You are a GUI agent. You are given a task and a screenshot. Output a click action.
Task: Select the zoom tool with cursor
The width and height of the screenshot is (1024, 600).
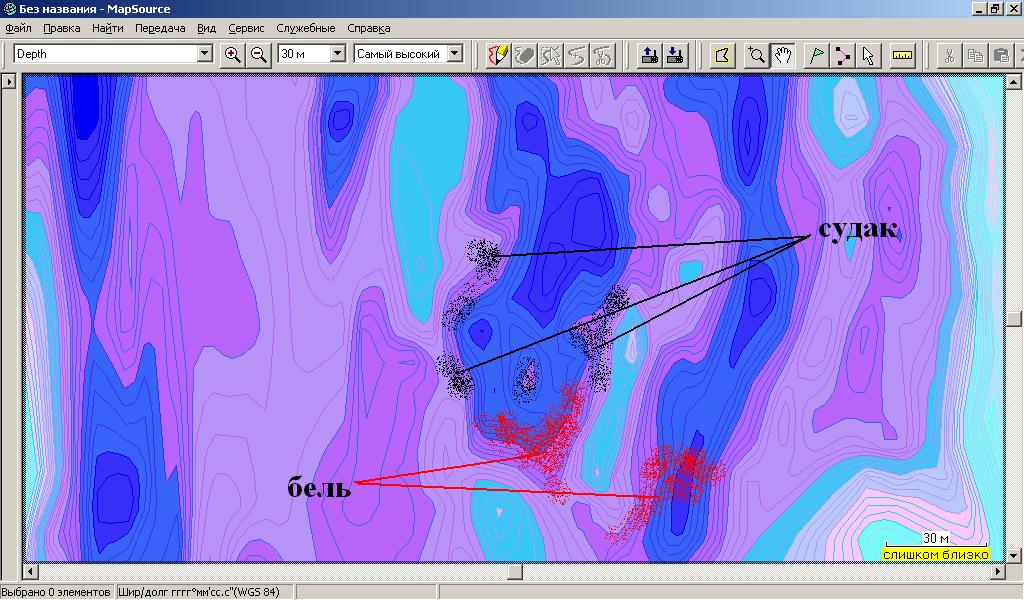pyautogui.click(x=757, y=55)
